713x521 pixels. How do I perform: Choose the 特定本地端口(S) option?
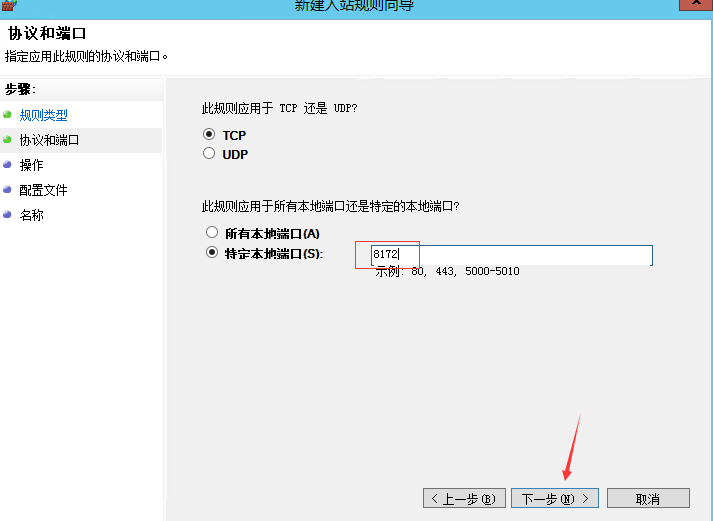tap(212, 253)
